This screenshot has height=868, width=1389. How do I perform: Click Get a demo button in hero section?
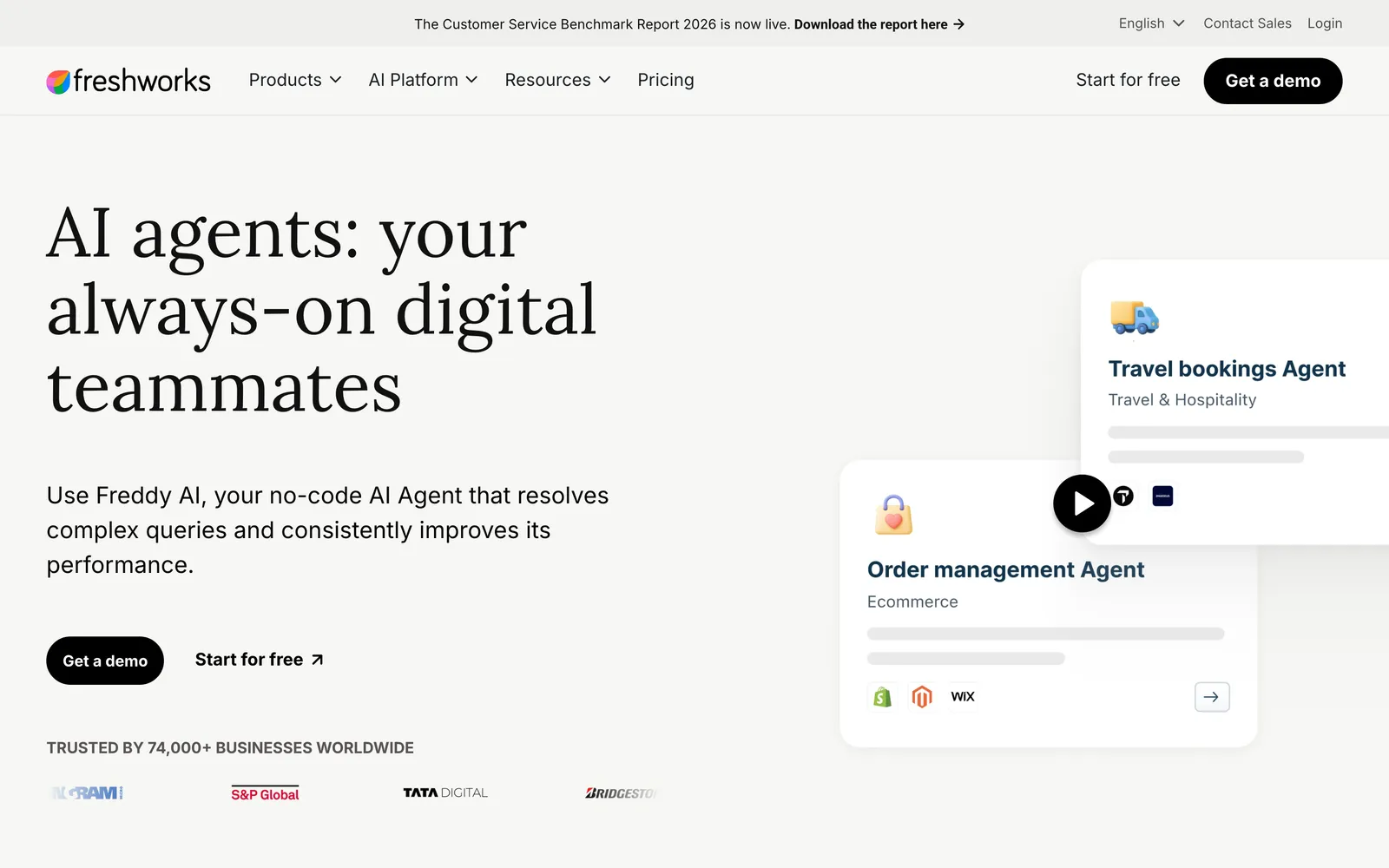pyautogui.click(x=105, y=661)
